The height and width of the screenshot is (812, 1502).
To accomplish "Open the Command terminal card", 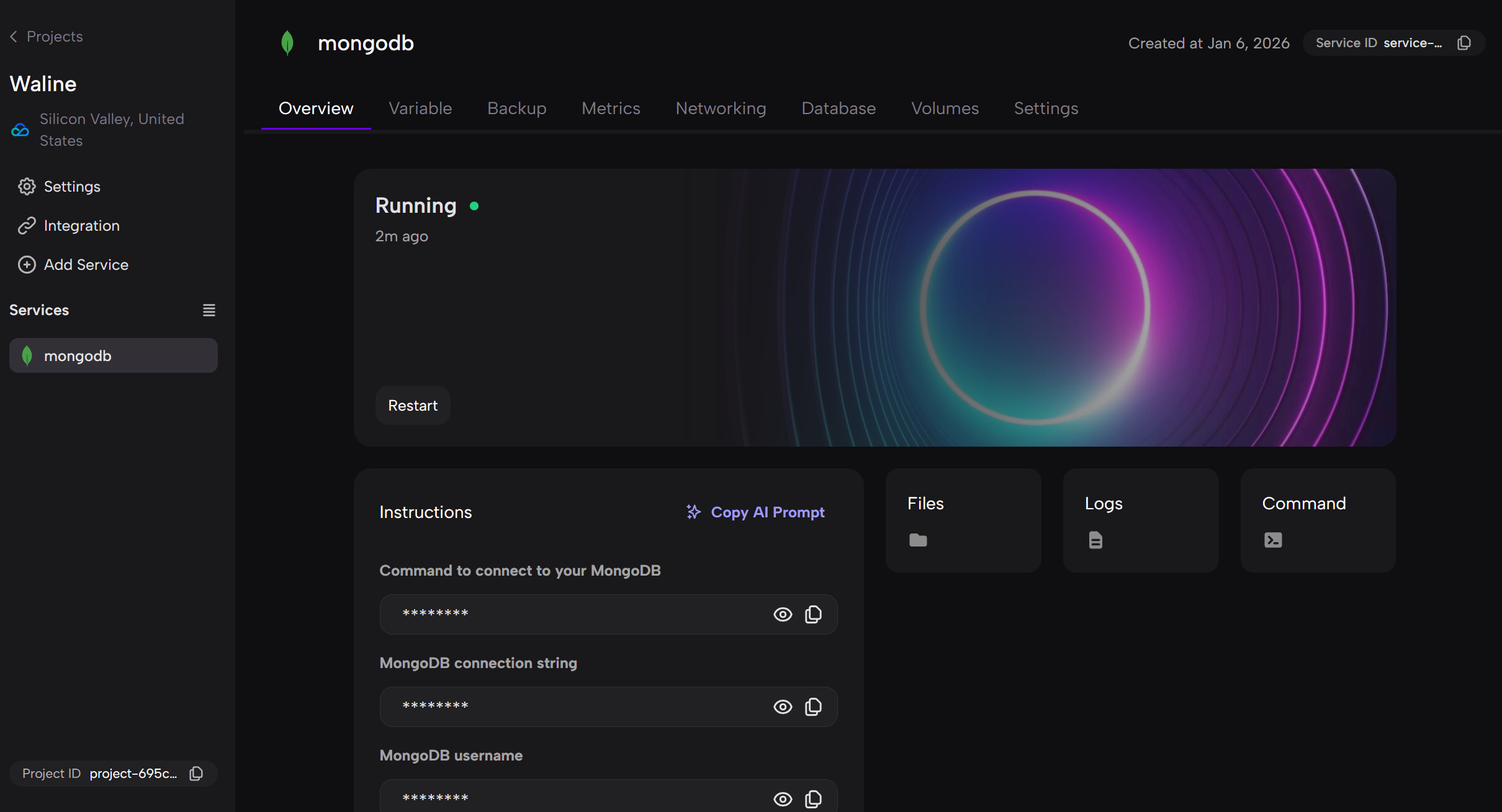I will point(1317,520).
